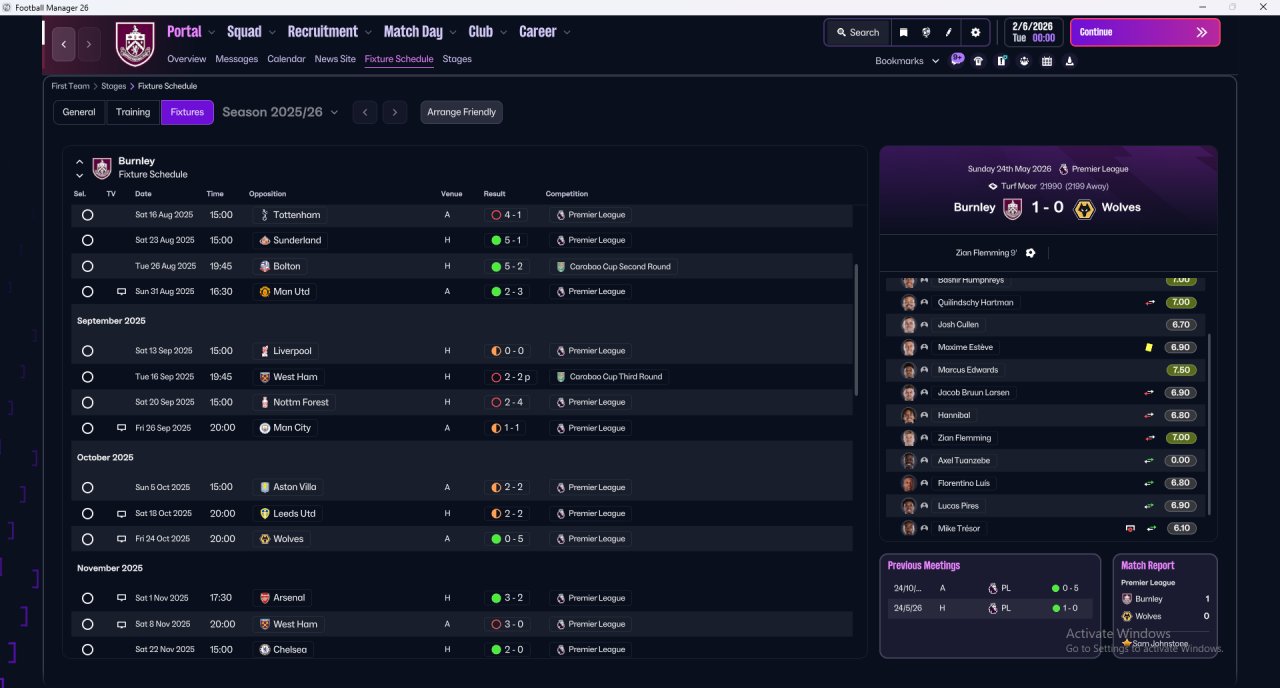Select the Liverpool fixture radio circle
Screen dimensions: 1280x688
(x=87, y=351)
